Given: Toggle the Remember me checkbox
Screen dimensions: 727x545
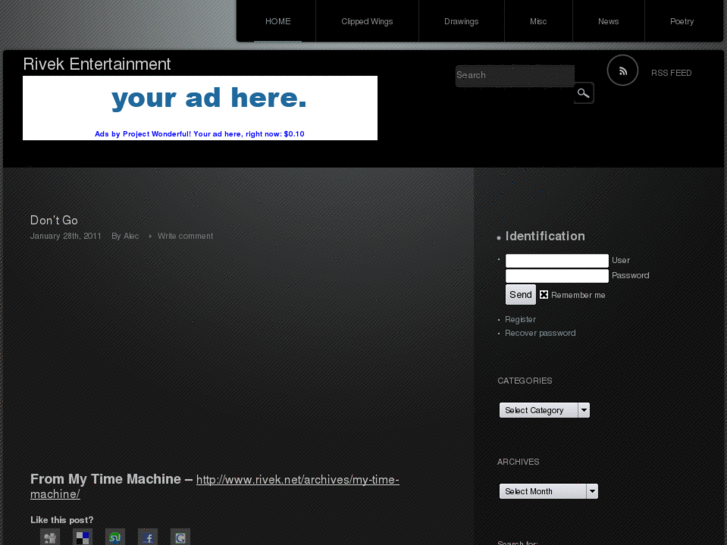Looking at the screenshot, I should tap(544, 295).
